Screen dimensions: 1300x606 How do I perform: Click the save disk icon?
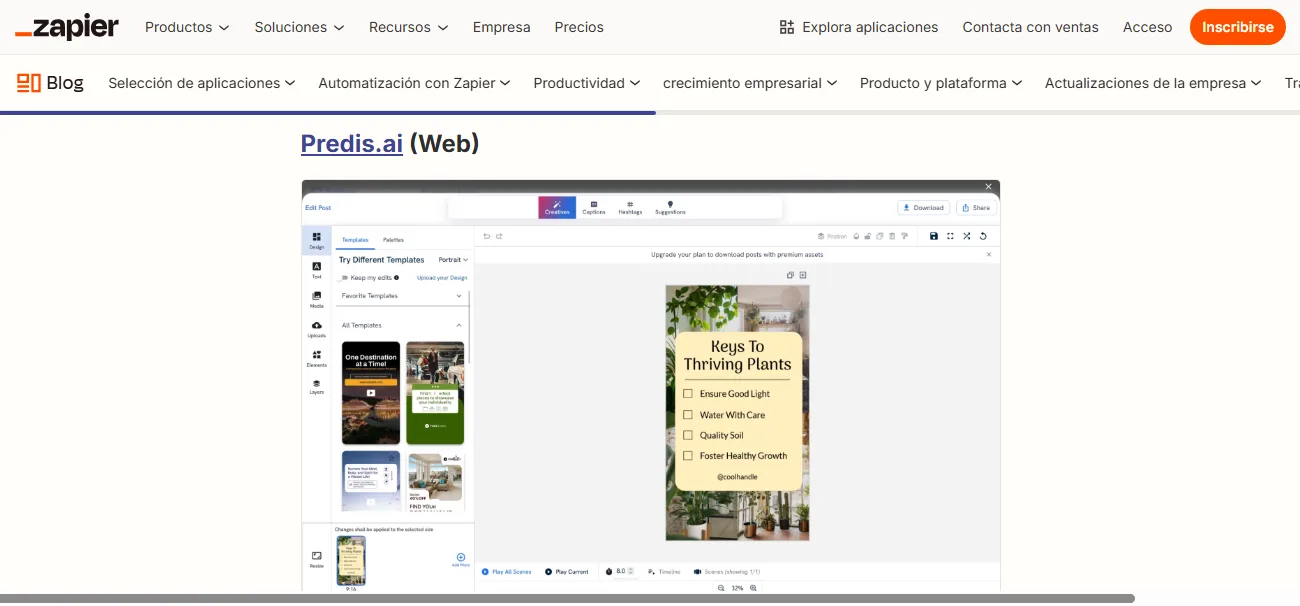click(x=934, y=236)
